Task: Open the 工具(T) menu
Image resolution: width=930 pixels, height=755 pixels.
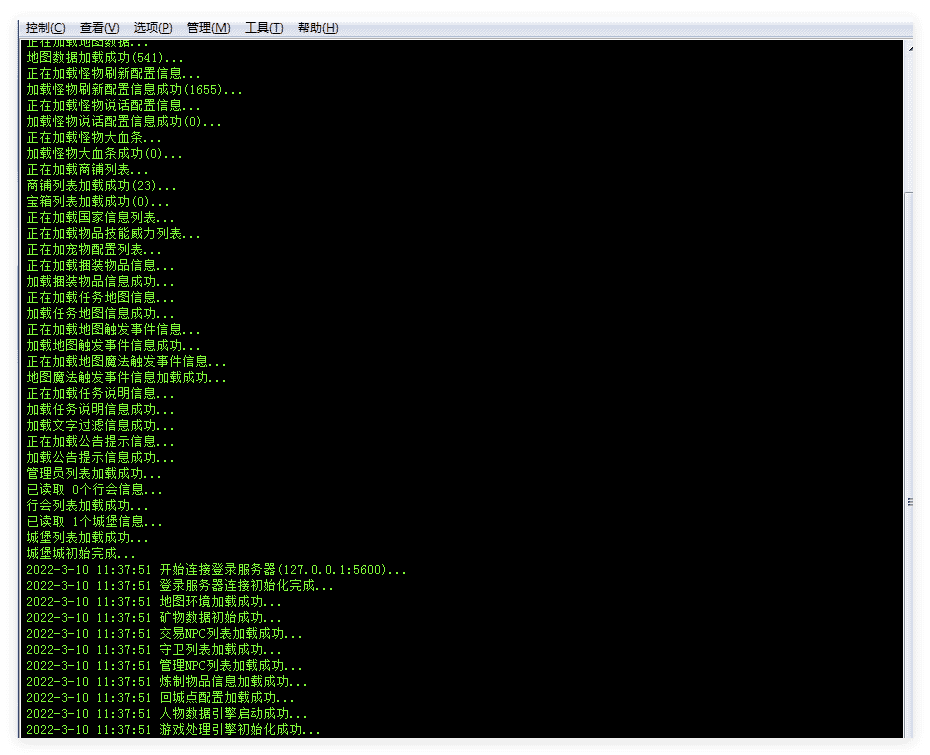Action: coord(264,28)
